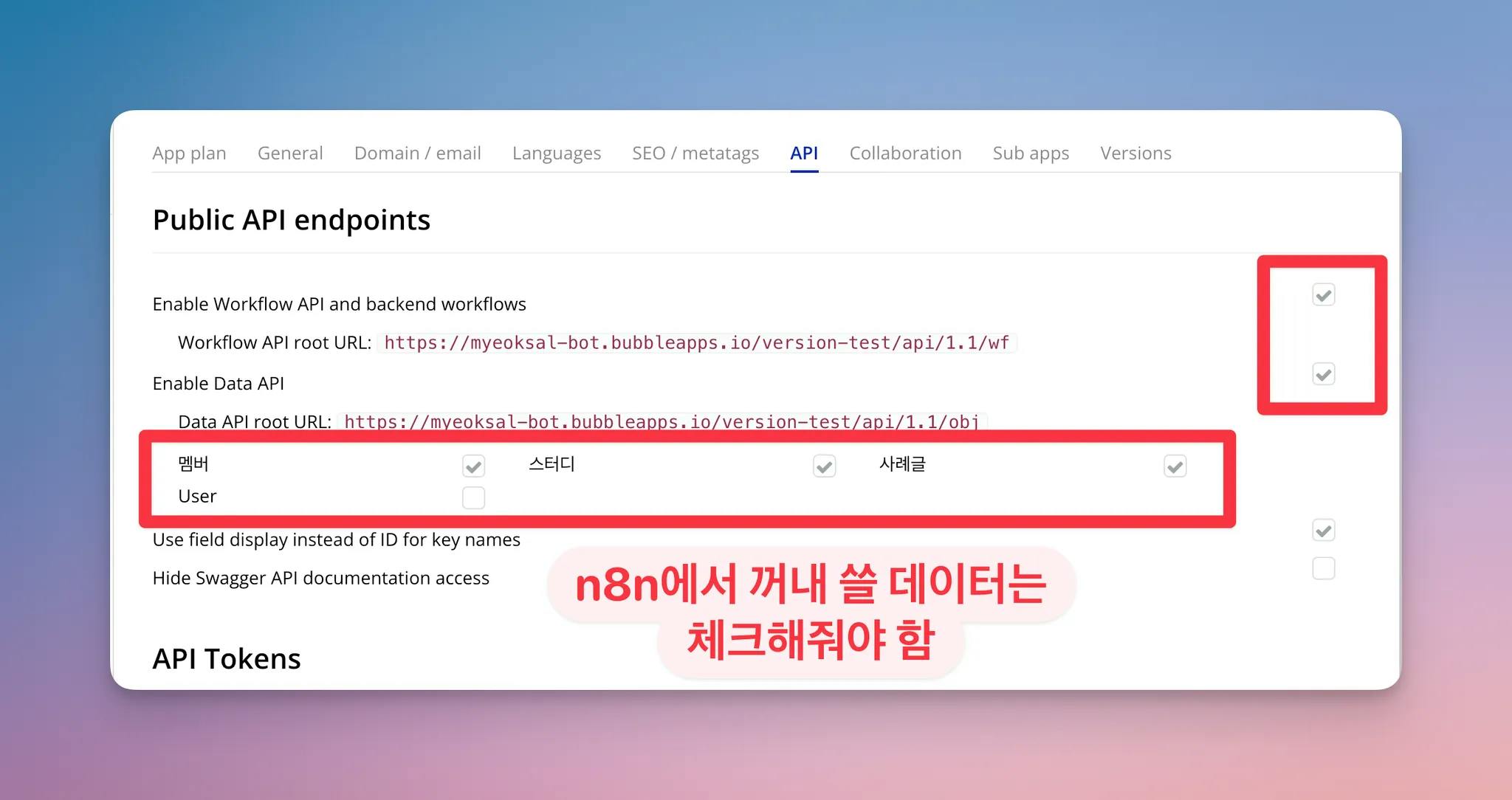Open the Collaboration tab
The height and width of the screenshot is (800, 1512).
(x=905, y=153)
